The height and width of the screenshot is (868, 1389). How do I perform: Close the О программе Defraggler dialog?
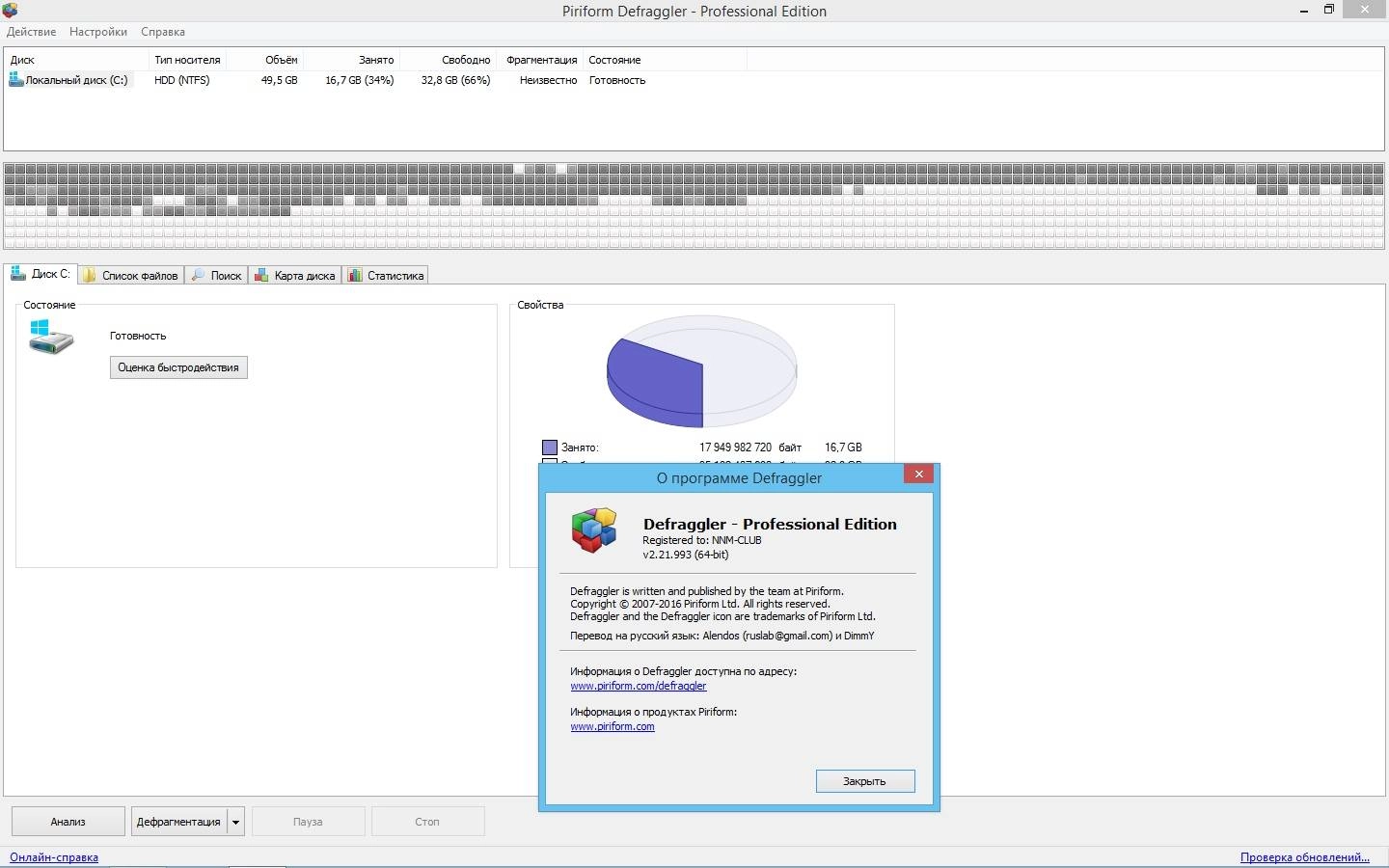point(918,474)
